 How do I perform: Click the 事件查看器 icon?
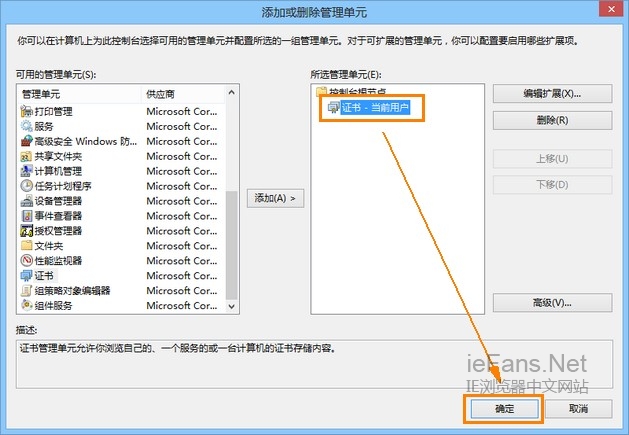[x=26, y=216]
